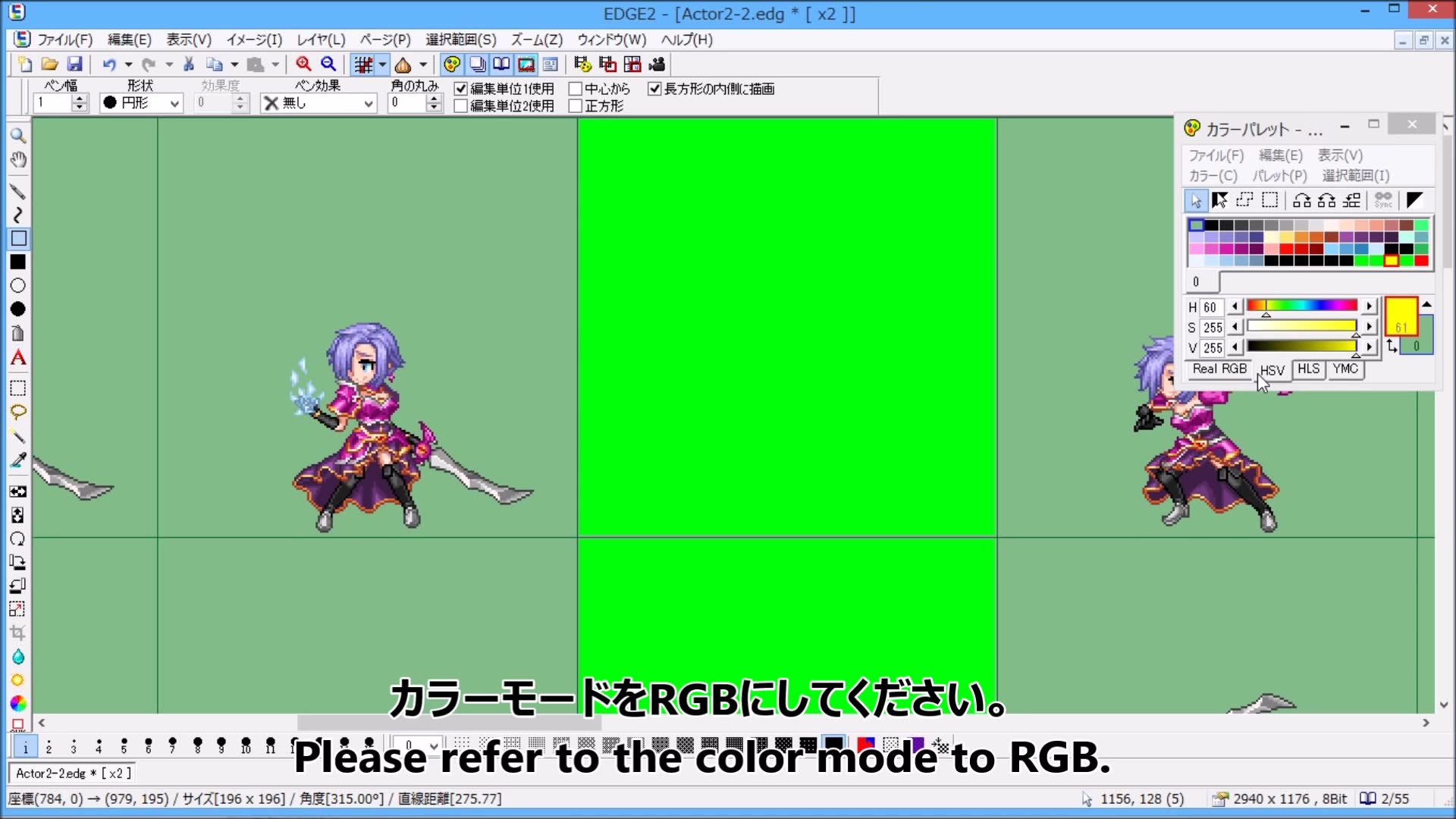Select the yellow swatch highlighted in the palette
1456x819 pixels.
click(x=1390, y=261)
